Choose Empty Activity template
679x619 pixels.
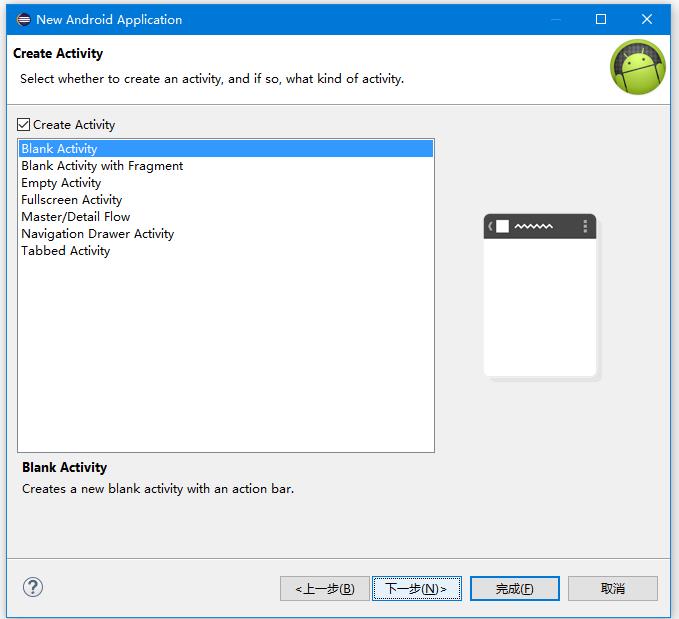(x=226, y=182)
